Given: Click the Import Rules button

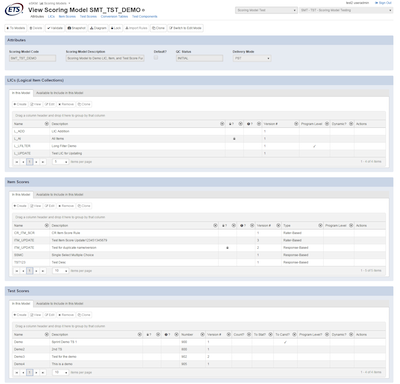Looking at the screenshot, I should (x=136, y=28).
